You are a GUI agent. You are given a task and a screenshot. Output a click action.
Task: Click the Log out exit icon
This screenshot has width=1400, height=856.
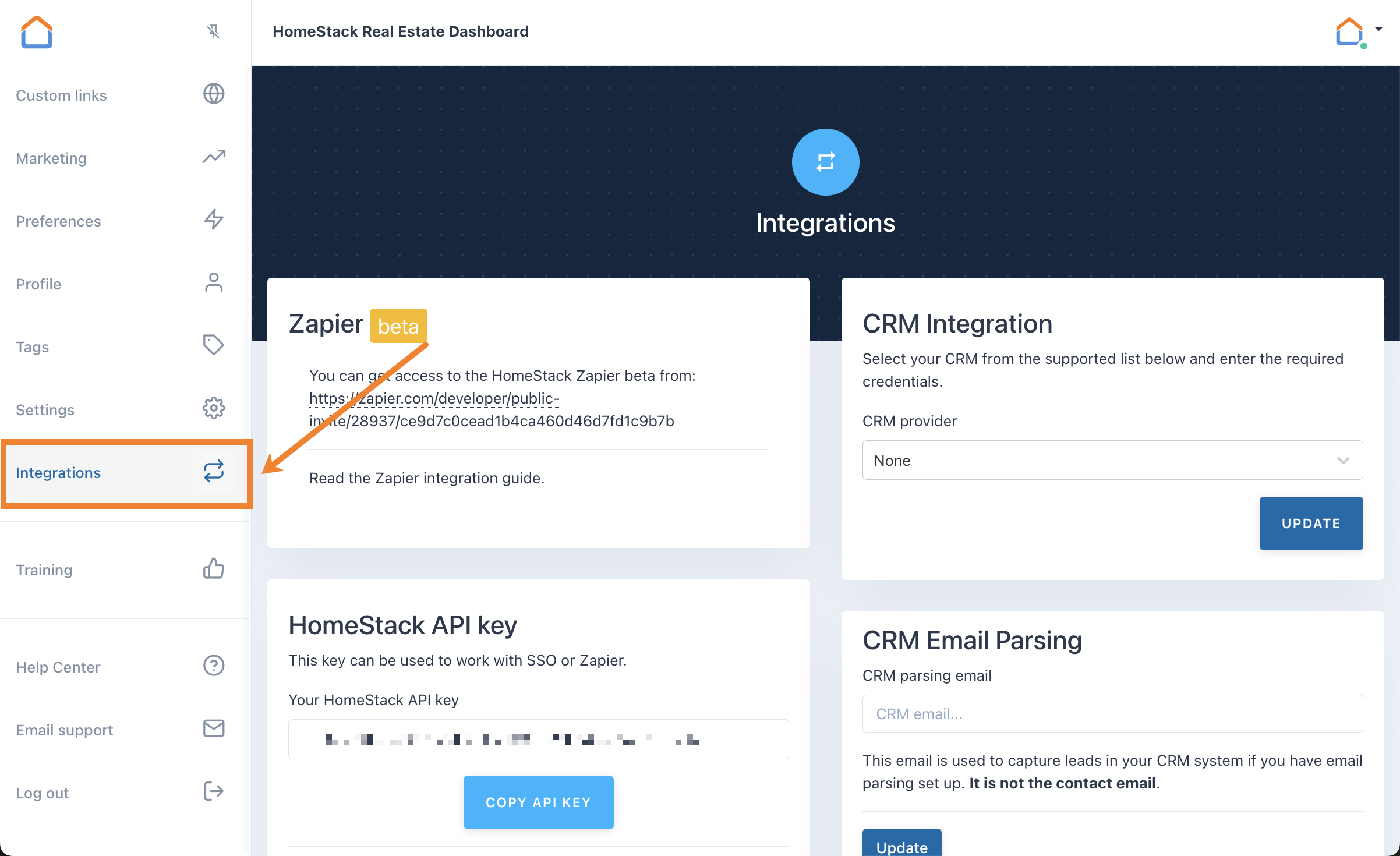click(x=213, y=791)
